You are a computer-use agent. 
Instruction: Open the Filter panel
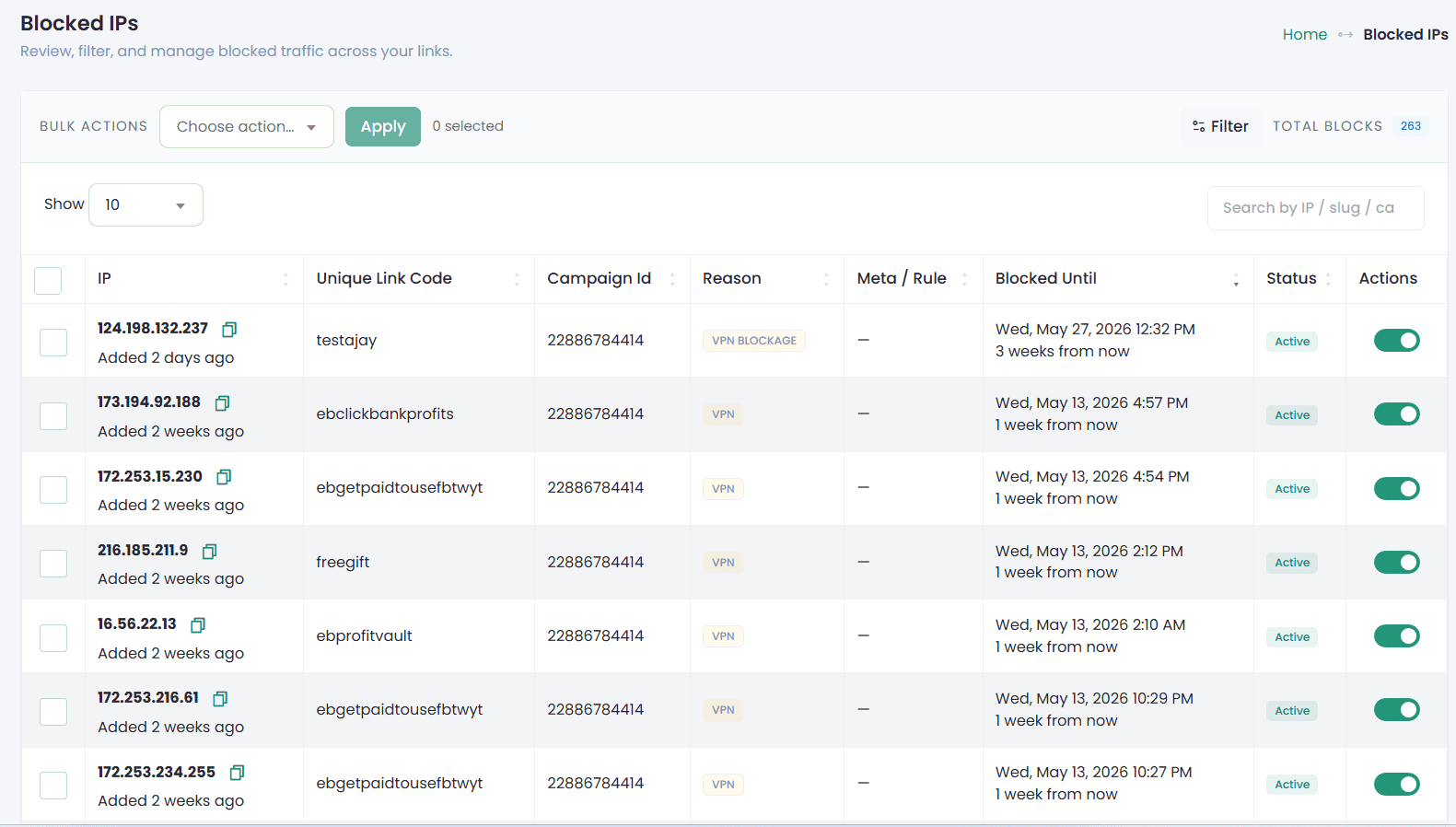[1221, 126]
